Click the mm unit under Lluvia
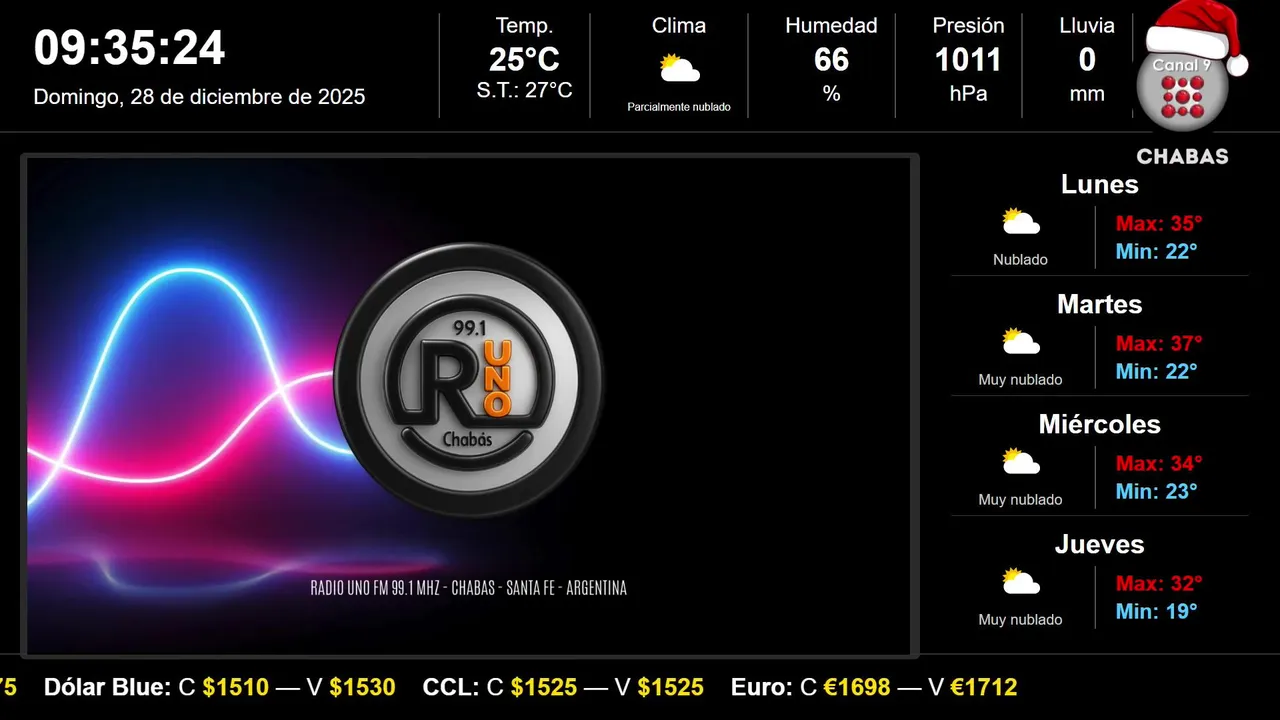Viewport: 1280px width, 720px height. click(x=1087, y=94)
